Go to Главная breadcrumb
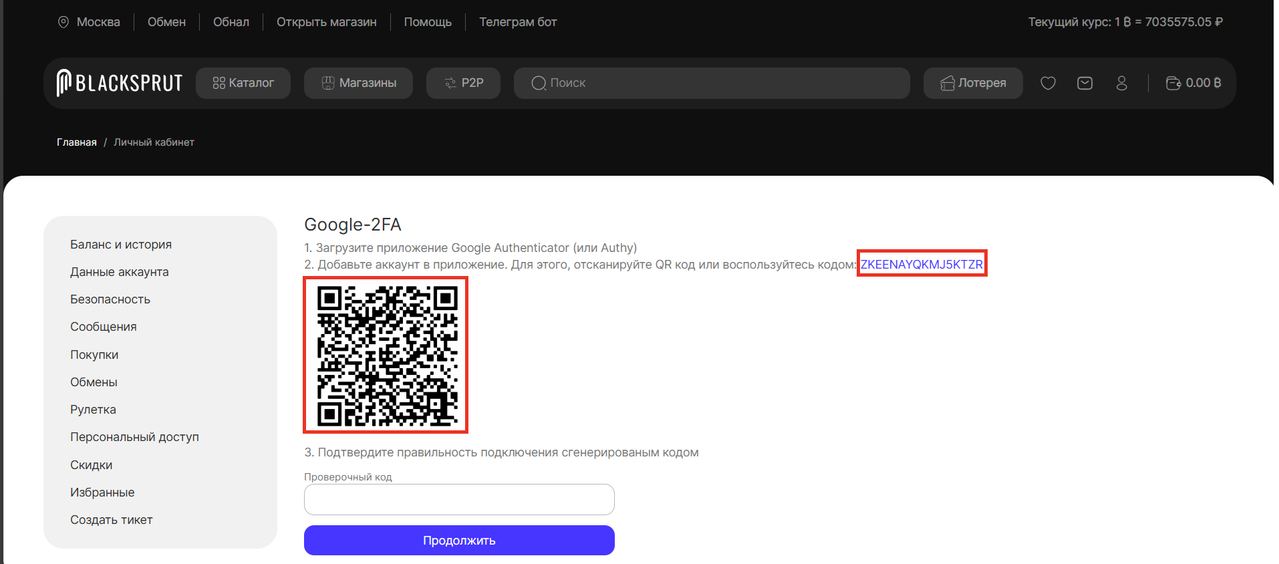The height and width of the screenshot is (564, 1279). click(x=77, y=142)
